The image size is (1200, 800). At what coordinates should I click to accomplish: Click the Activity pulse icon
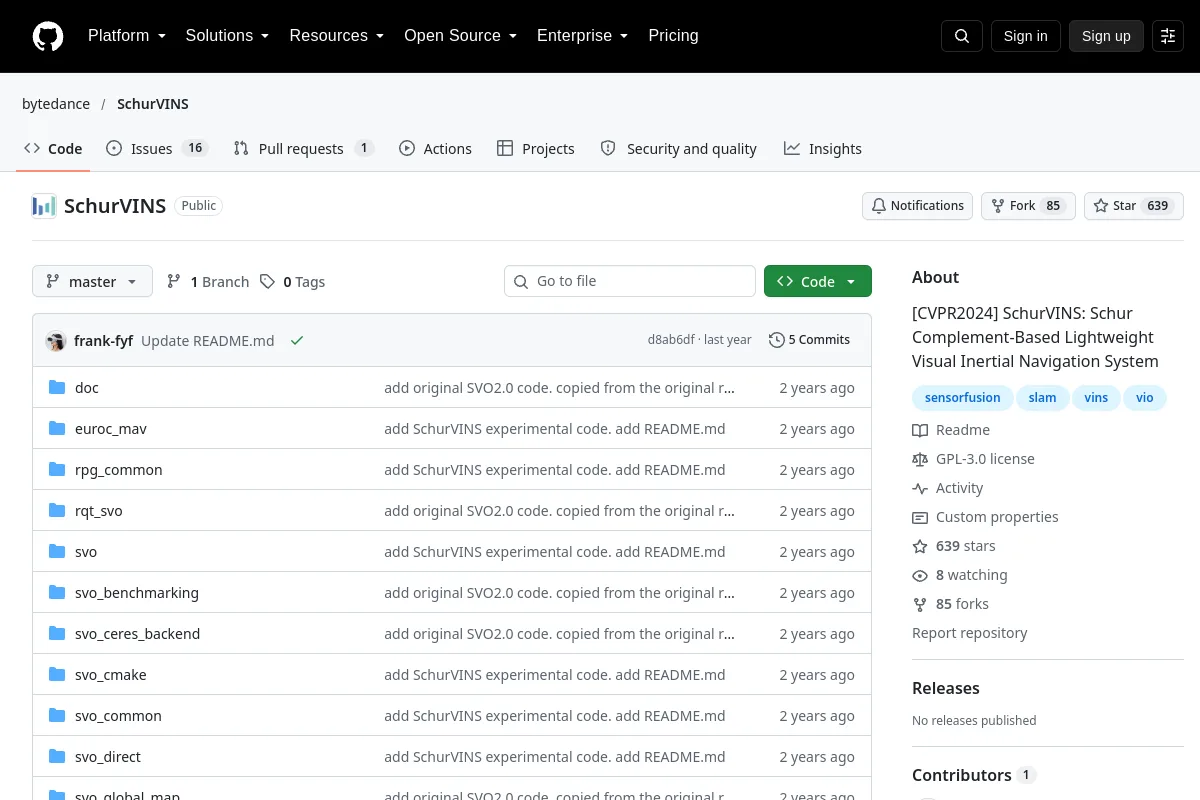920,488
